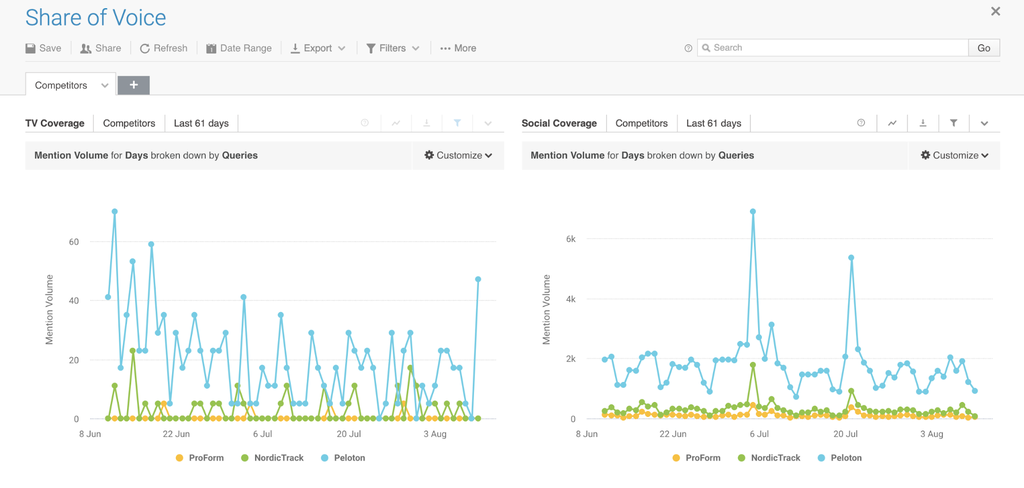
Task: Add a new tab with the plus button
Action: [x=133, y=86]
